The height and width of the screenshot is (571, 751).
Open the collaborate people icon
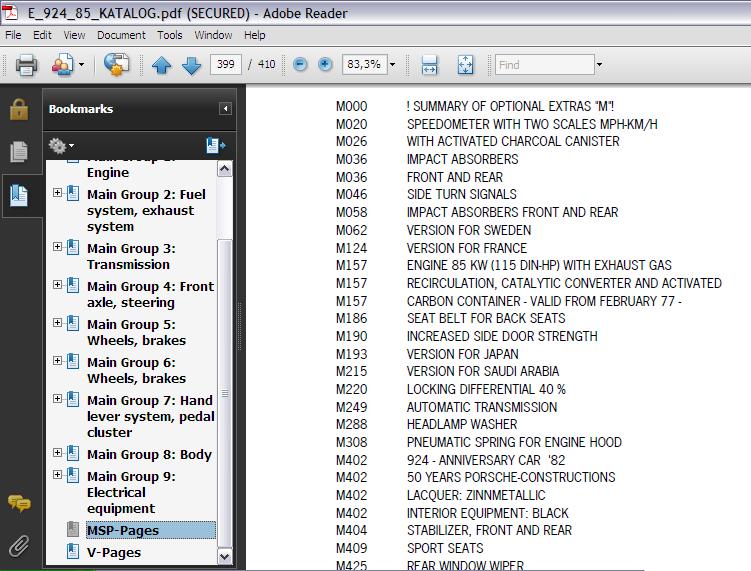coord(63,65)
